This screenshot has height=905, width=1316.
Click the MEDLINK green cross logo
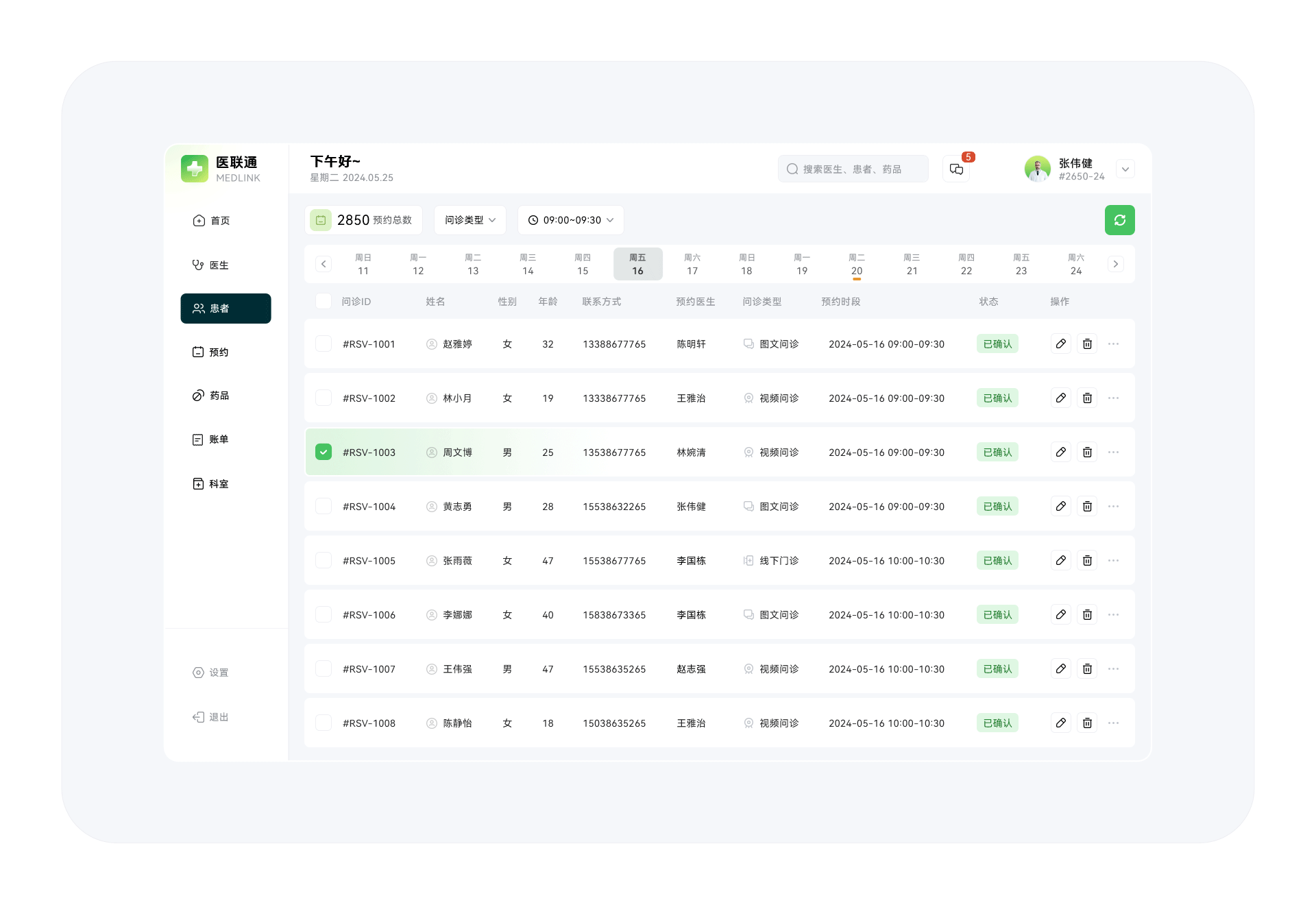[x=195, y=169]
